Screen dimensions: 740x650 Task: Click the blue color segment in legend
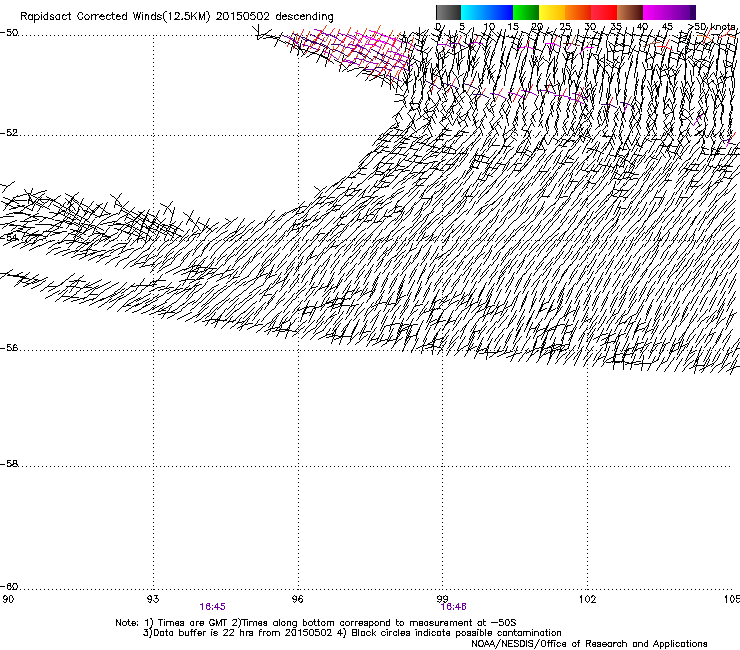[x=500, y=12]
